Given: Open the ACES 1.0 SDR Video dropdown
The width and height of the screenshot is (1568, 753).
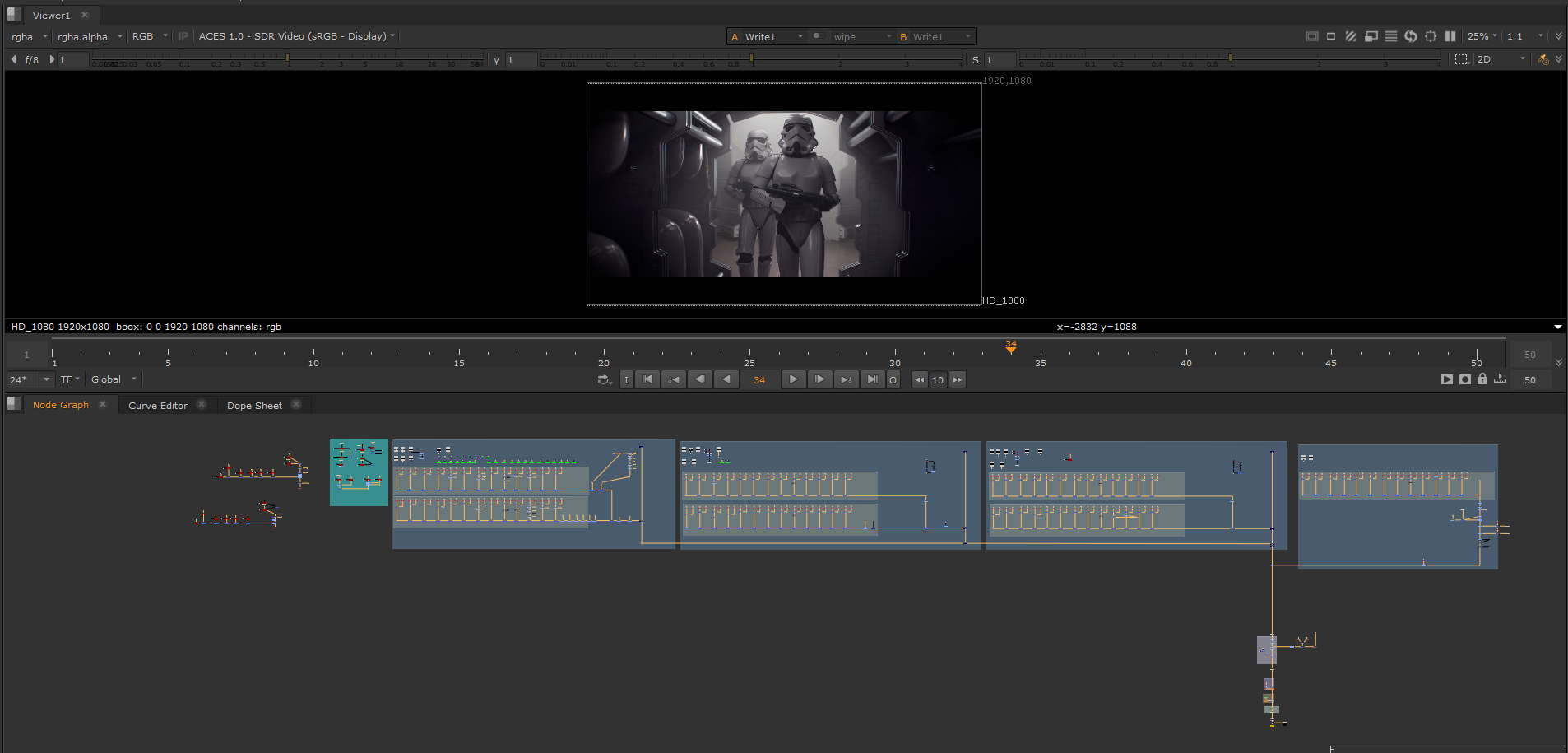Looking at the screenshot, I should [296, 36].
